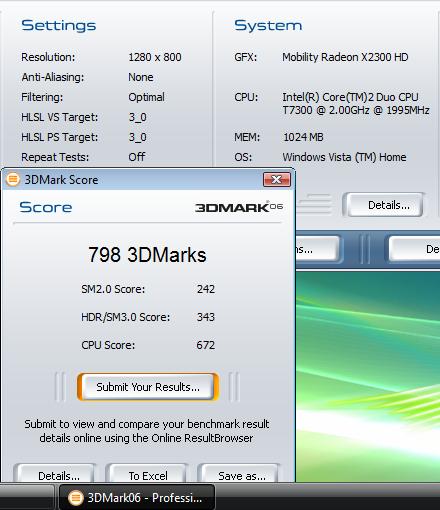
Task: Click the 798 3DMarks score text
Action: 147,255
